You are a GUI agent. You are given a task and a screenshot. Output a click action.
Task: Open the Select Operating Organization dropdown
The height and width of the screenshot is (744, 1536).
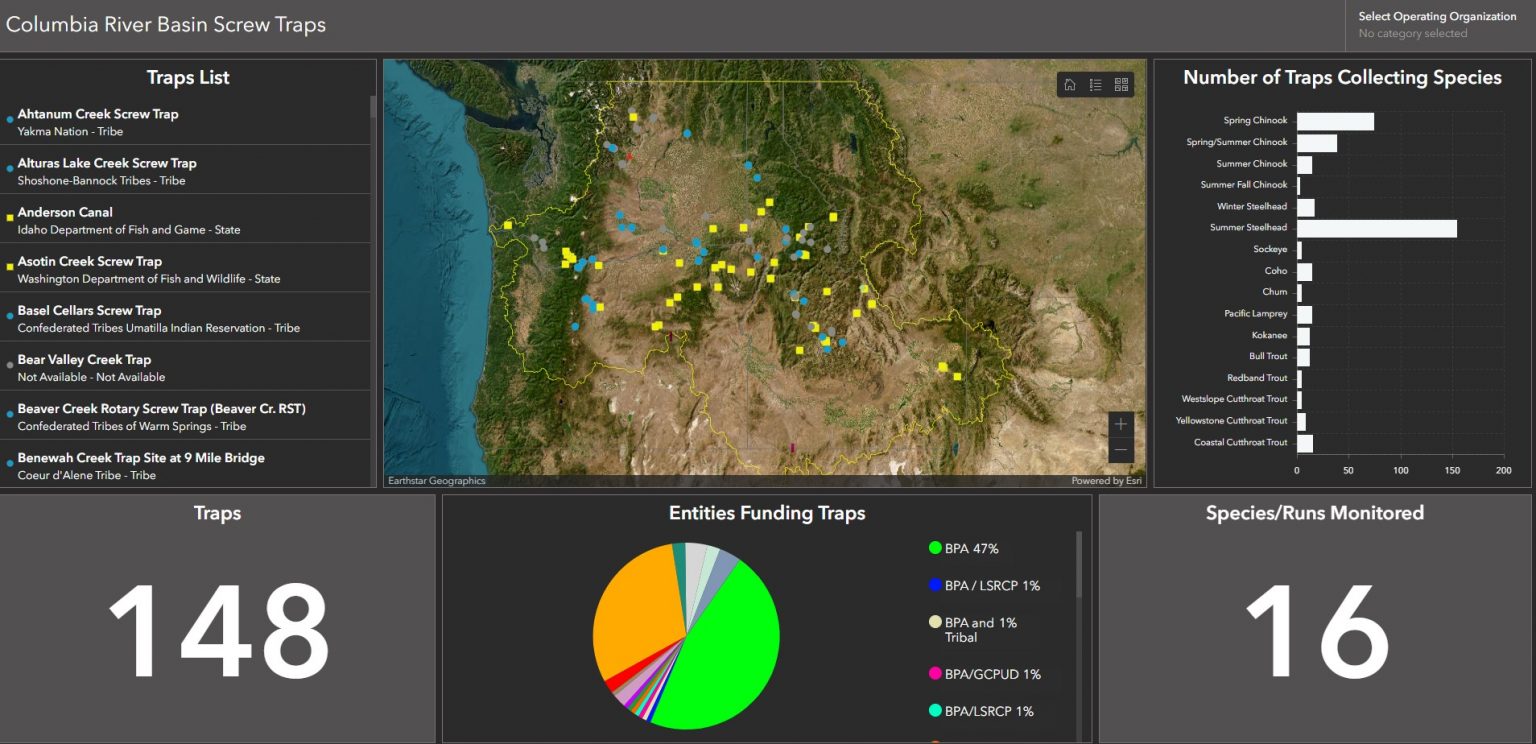tap(1437, 25)
